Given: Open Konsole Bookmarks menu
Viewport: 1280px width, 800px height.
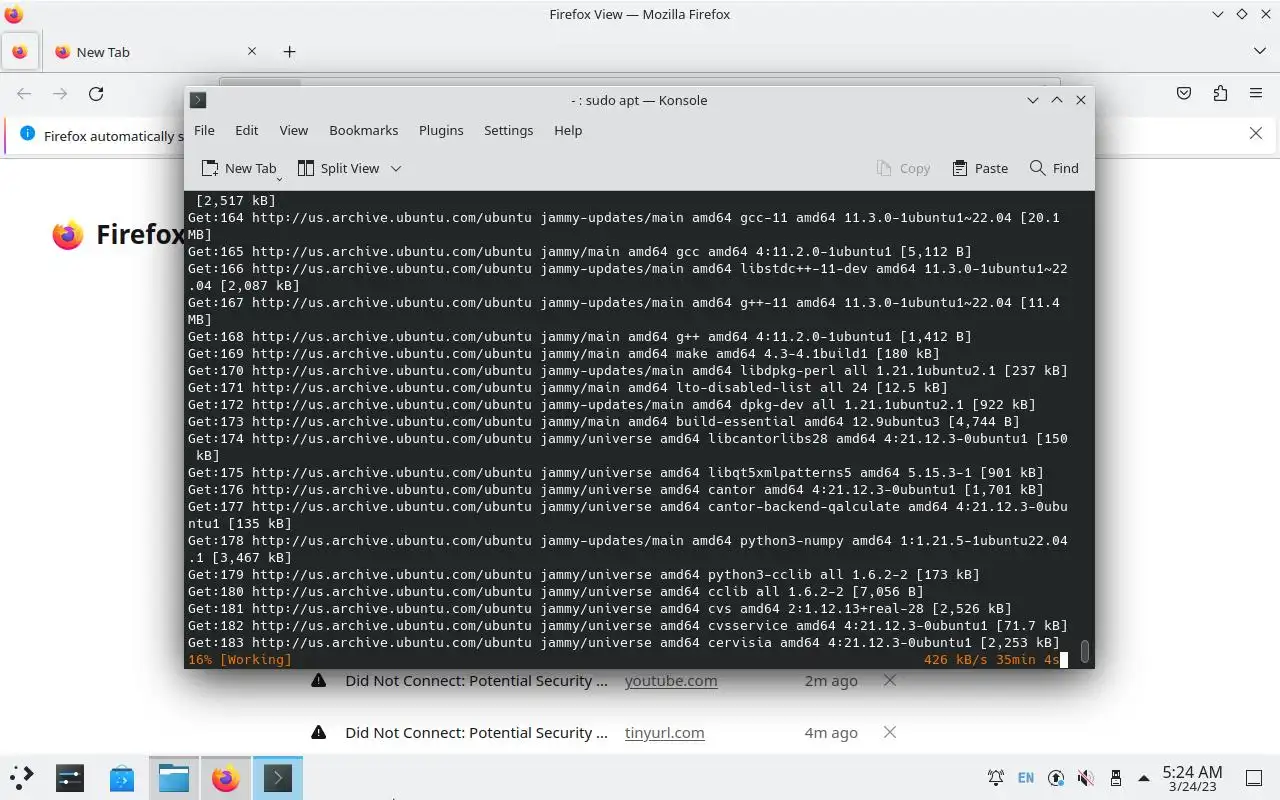Looking at the screenshot, I should click(x=363, y=130).
